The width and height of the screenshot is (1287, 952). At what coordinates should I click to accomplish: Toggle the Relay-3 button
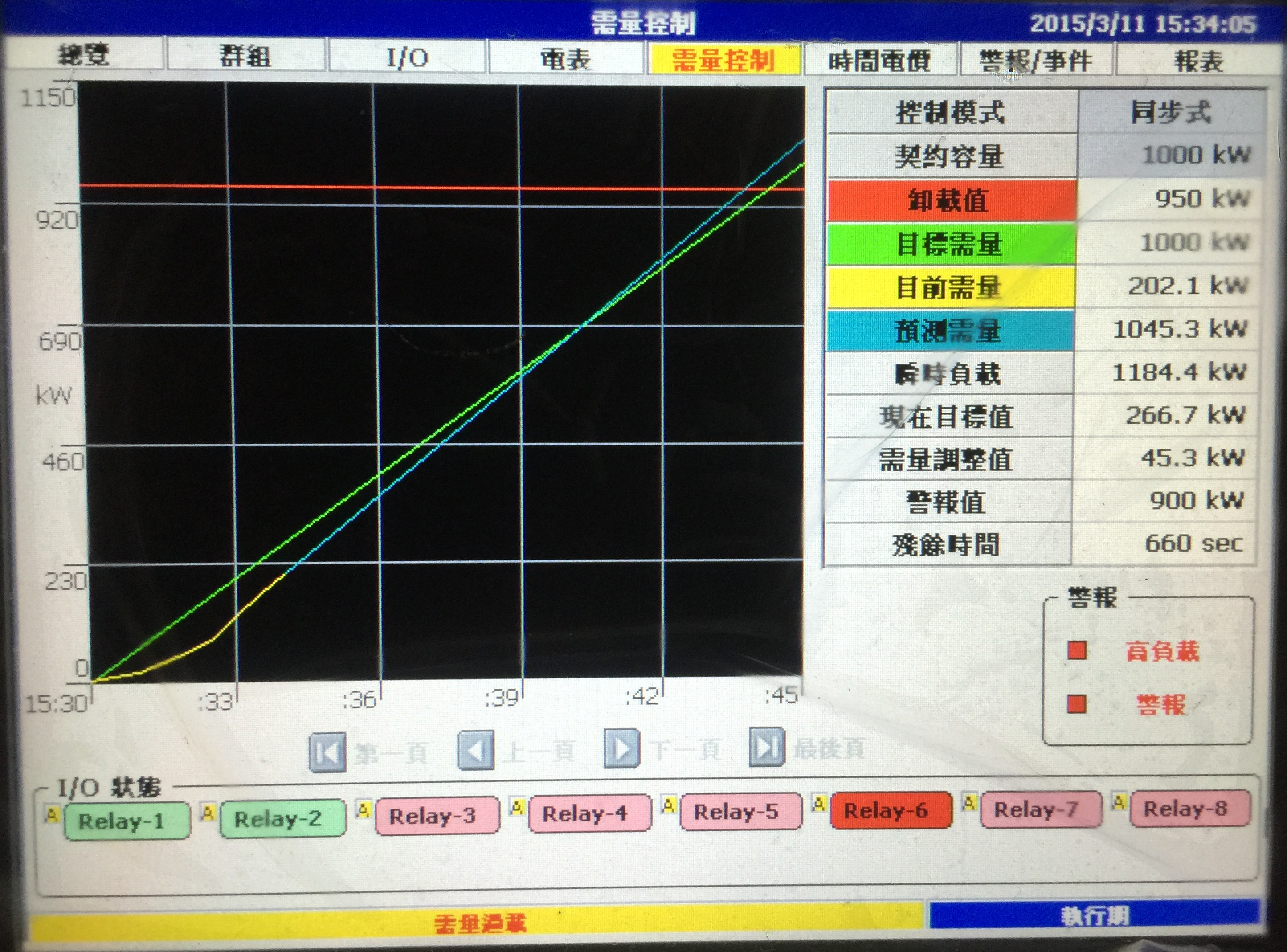[x=437, y=815]
